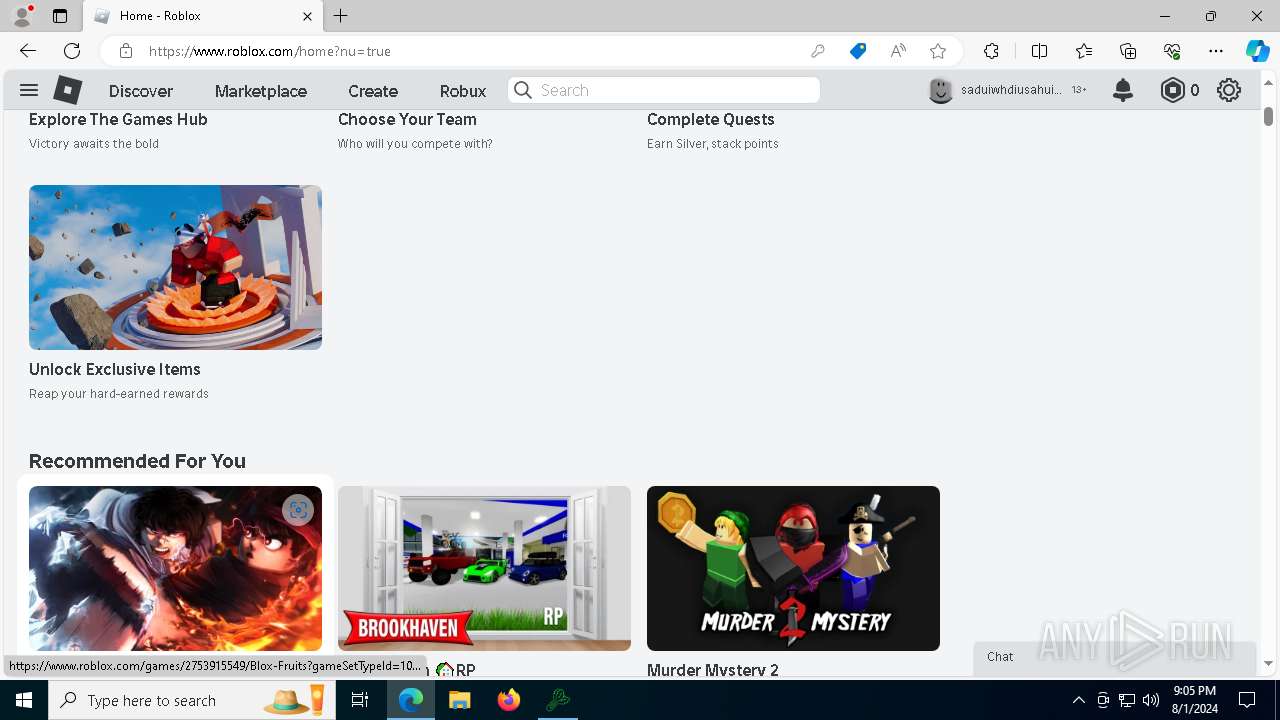
Task: Open the Favorites list
Action: click(1084, 51)
